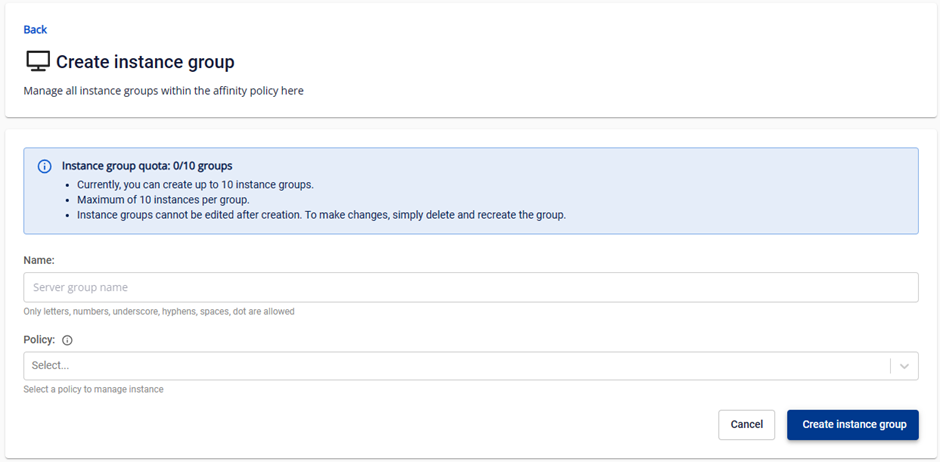Click the affinity policy subtitle text
The image size is (940, 462).
pyautogui.click(x=163, y=91)
